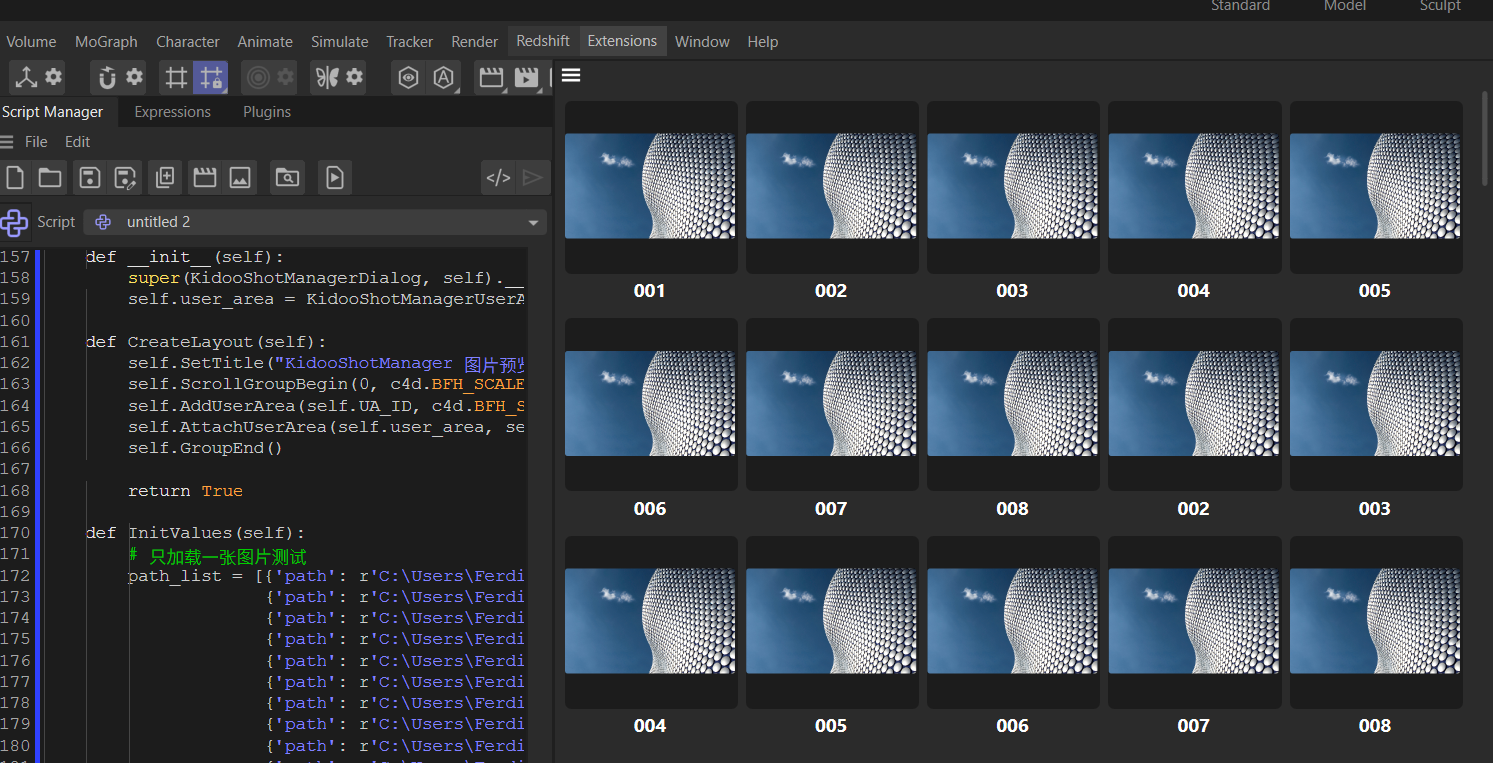
Task: Open soft selection settings gear
Action: pyautogui.click(x=285, y=77)
